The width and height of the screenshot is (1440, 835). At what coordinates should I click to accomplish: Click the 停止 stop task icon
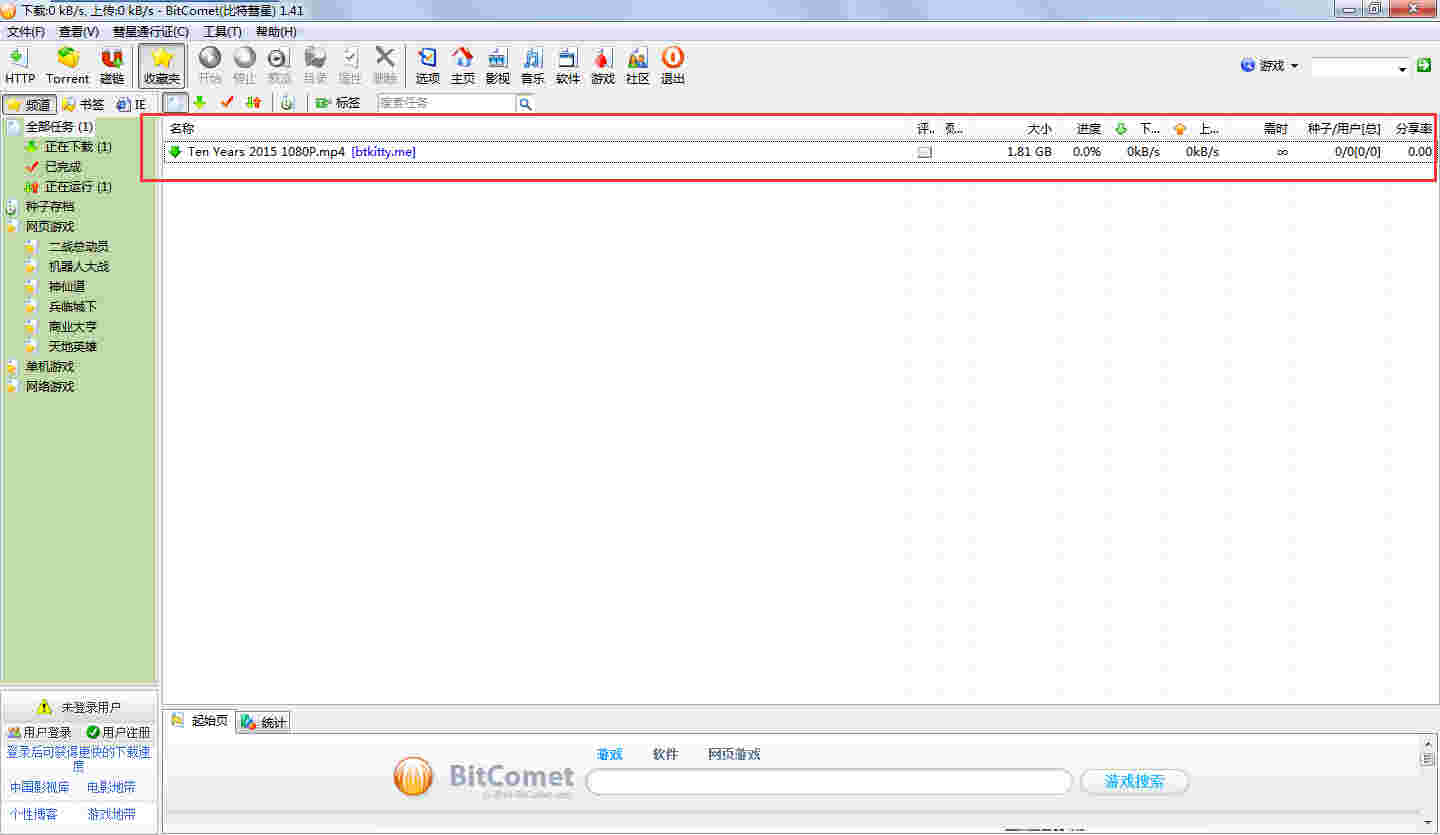pyautogui.click(x=244, y=66)
